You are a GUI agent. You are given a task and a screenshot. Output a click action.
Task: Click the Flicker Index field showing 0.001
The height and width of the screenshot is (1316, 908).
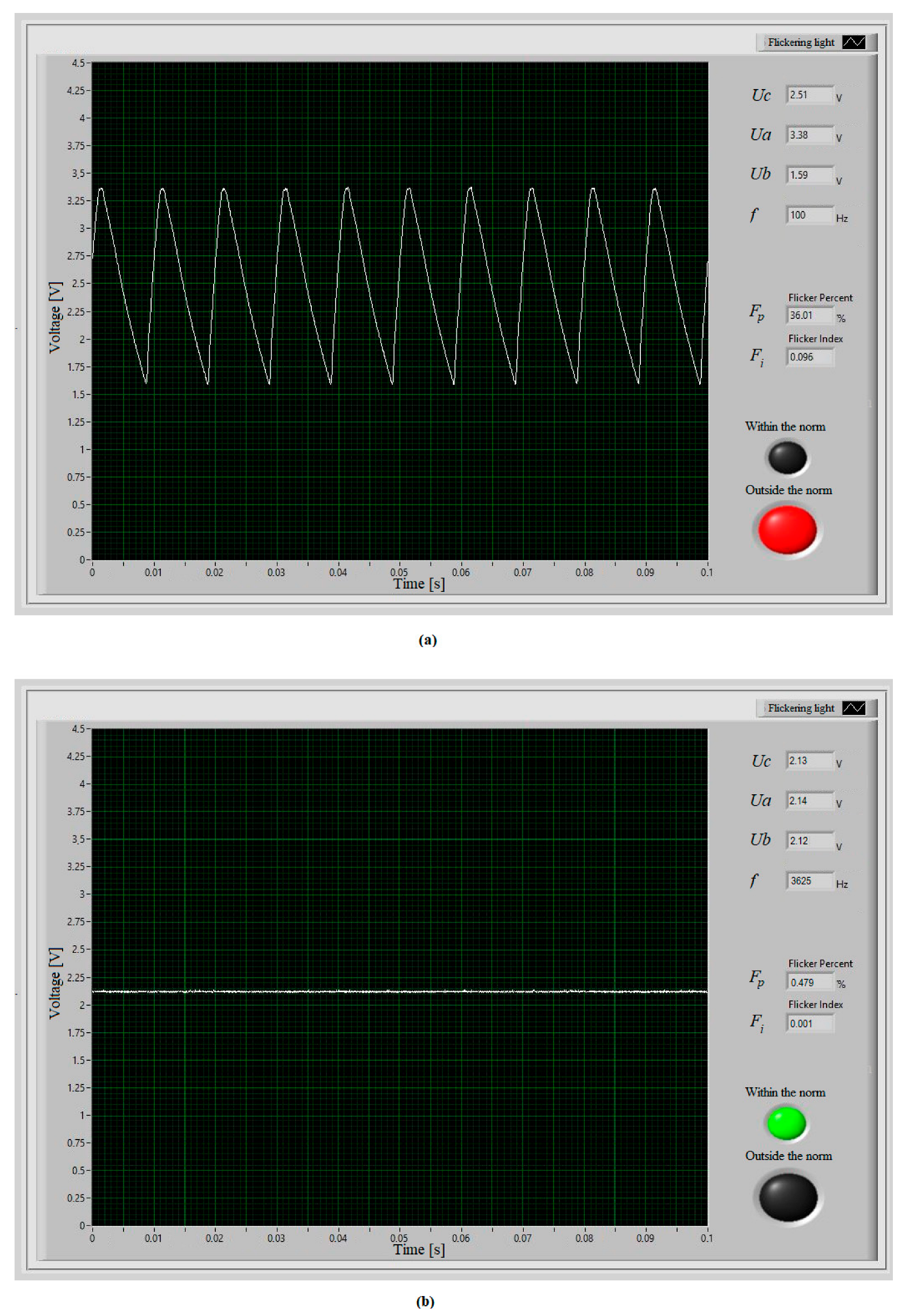point(810,1024)
